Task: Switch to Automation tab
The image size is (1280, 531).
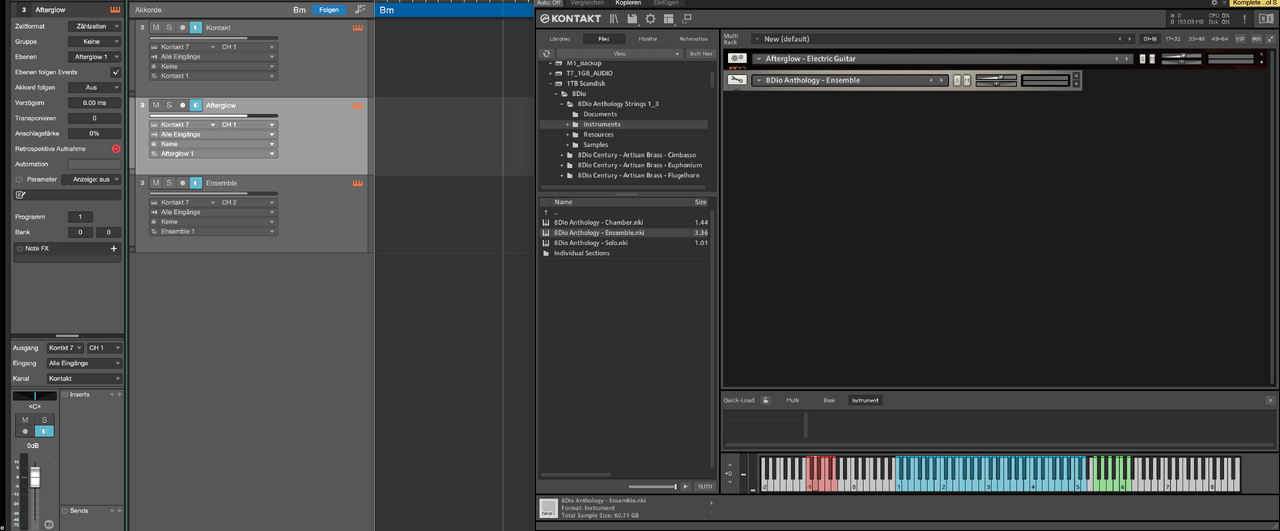Action: 693,39
